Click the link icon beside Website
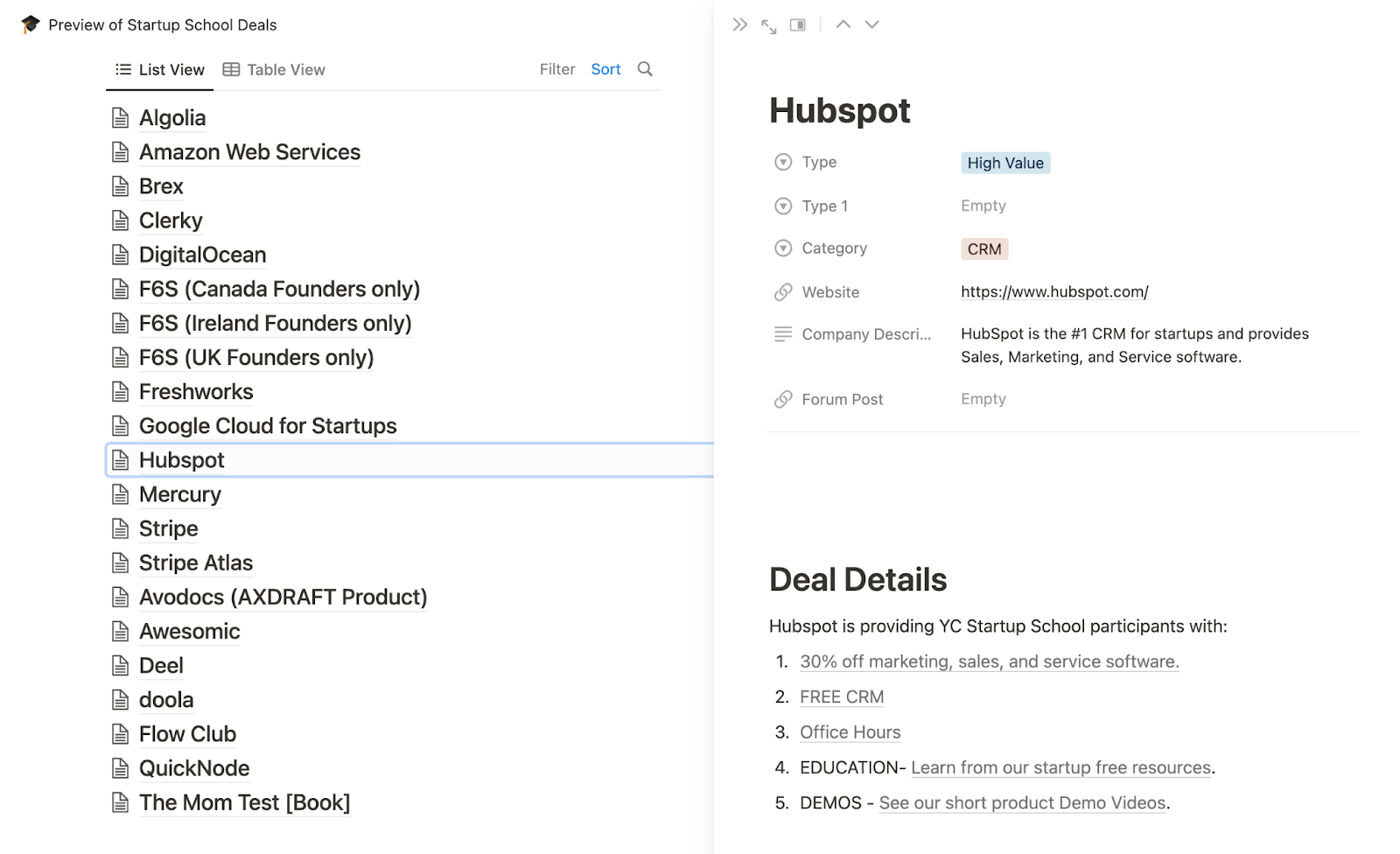 [x=783, y=292]
